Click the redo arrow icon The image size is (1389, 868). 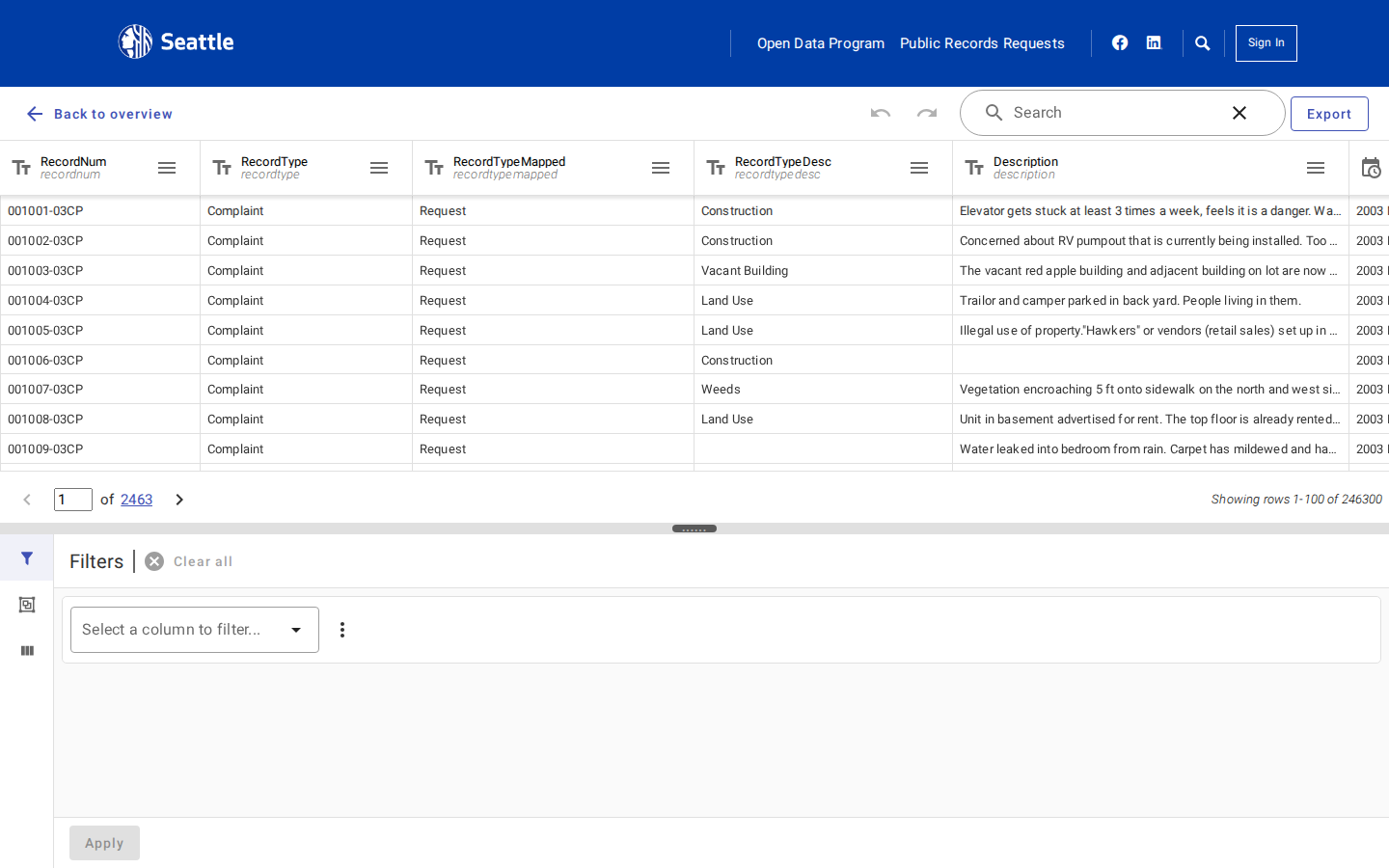click(927, 113)
